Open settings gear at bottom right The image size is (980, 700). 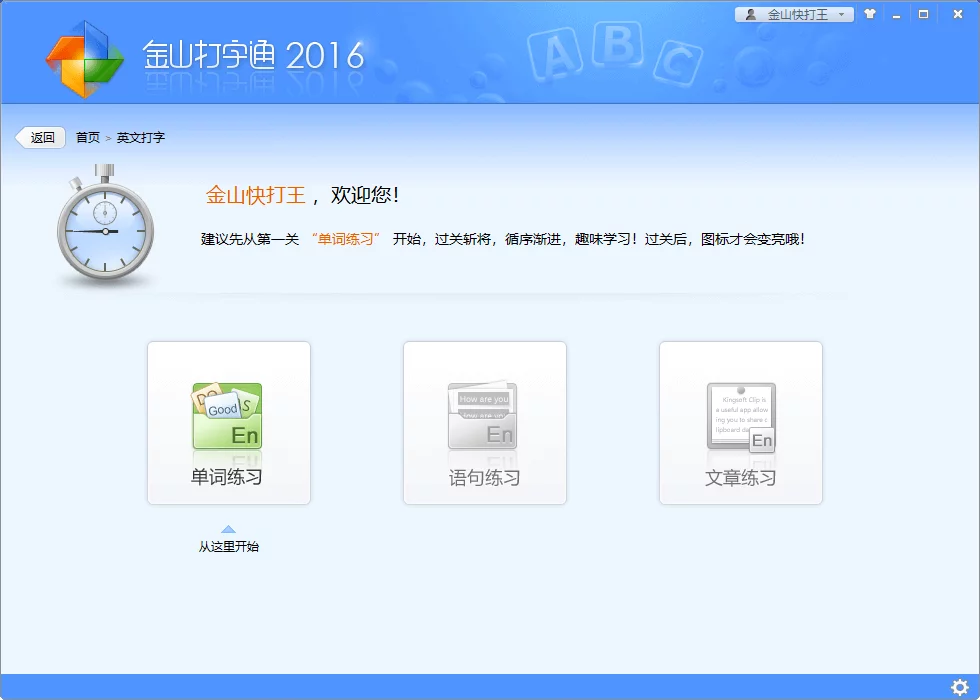(960, 688)
